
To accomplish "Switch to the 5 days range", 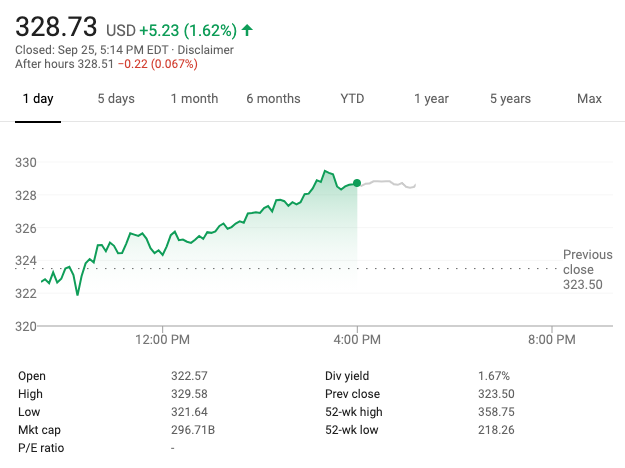I will tap(115, 99).
